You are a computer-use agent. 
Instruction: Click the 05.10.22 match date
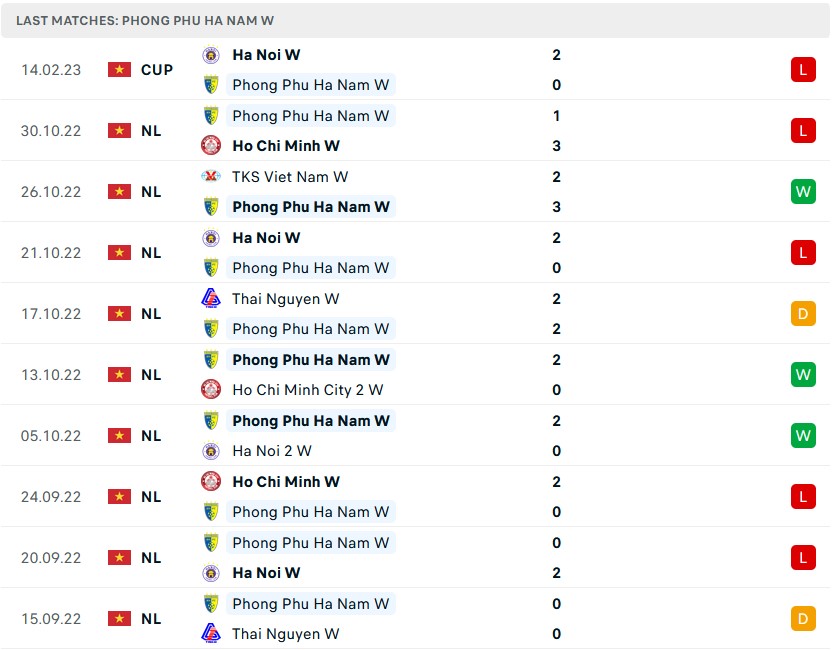[x=51, y=436]
